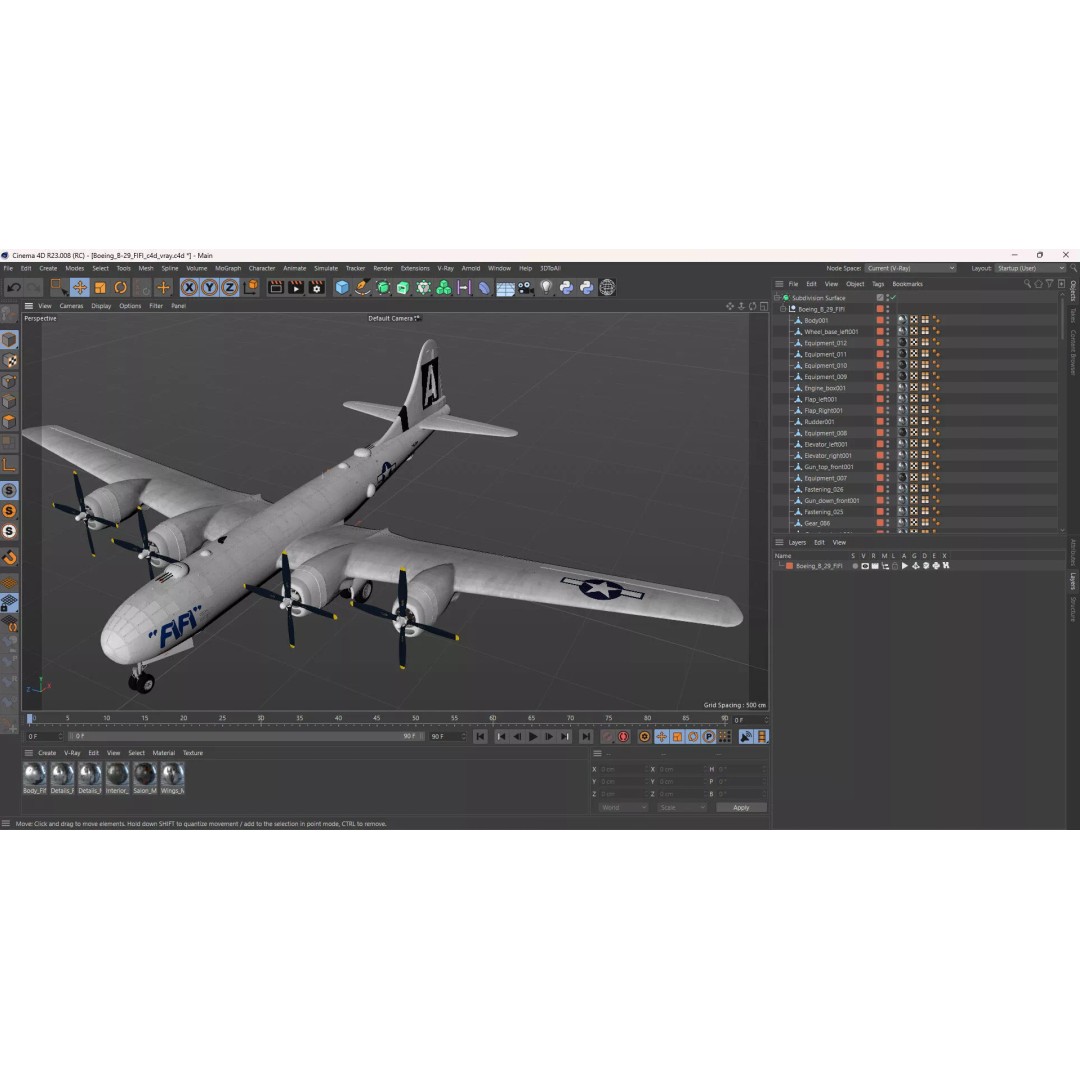Select Body001 in object tree
The image size is (1080, 1080).
pyautogui.click(x=816, y=321)
